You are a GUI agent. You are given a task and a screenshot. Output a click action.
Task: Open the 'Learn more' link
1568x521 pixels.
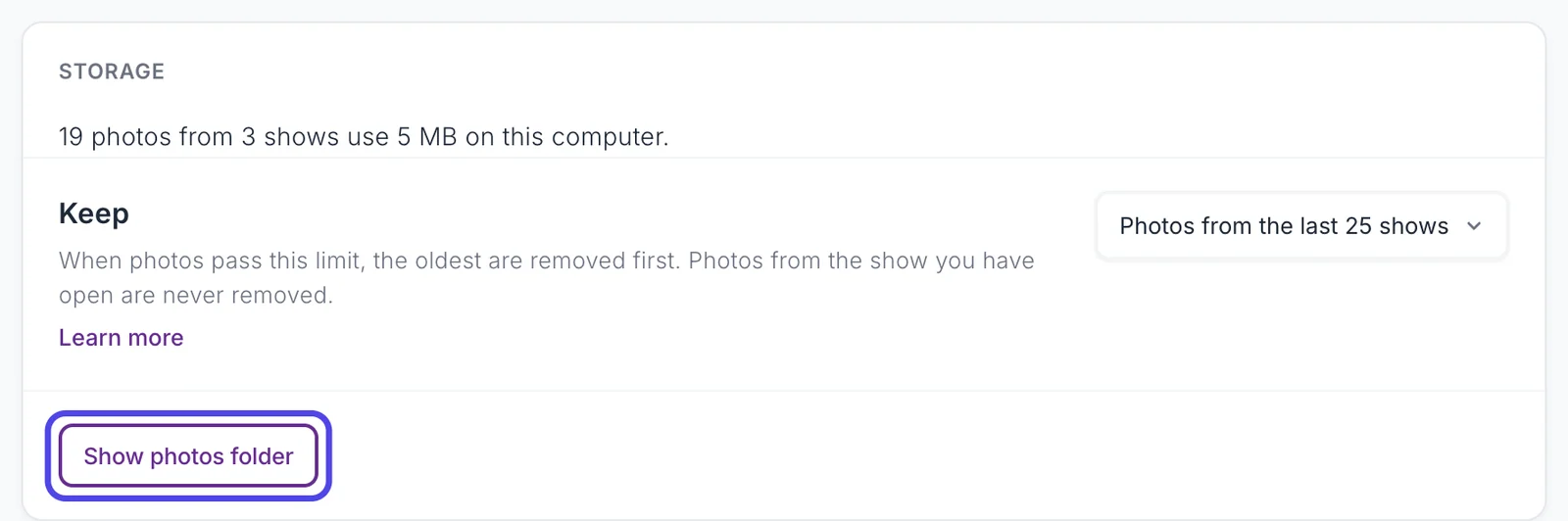point(121,338)
